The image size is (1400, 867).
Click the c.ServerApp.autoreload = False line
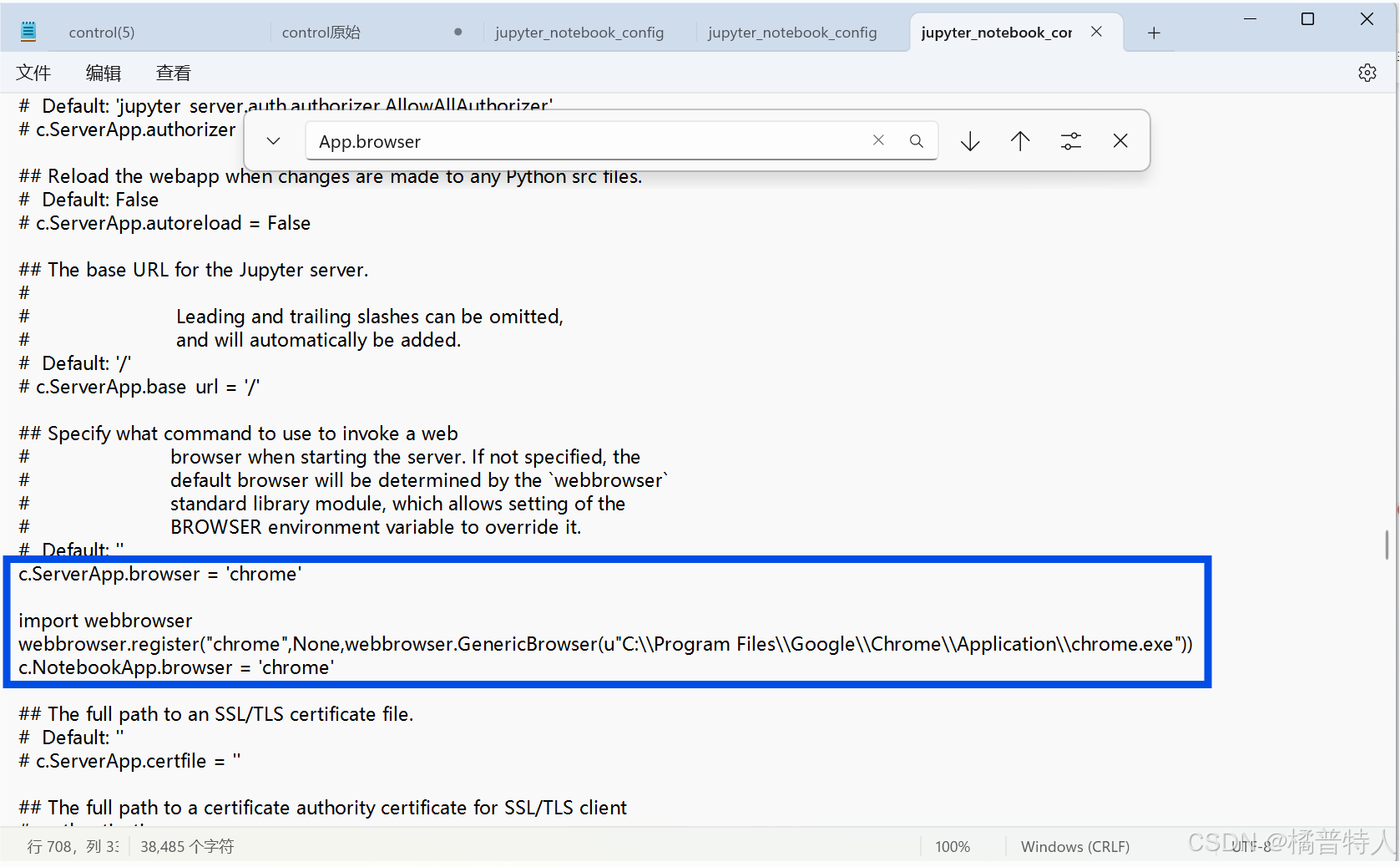(164, 223)
